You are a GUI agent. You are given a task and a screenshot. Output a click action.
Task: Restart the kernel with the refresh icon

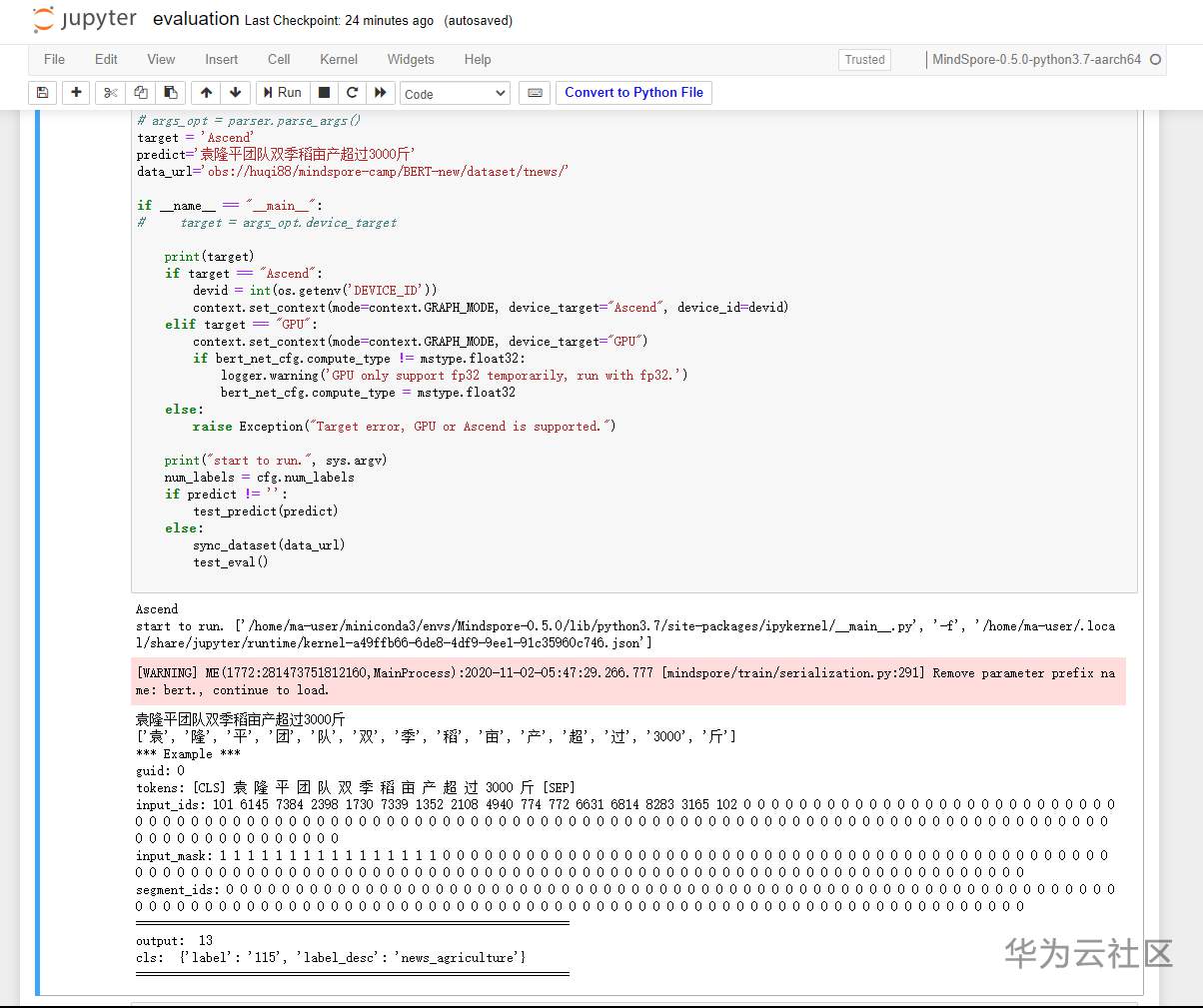point(352,92)
